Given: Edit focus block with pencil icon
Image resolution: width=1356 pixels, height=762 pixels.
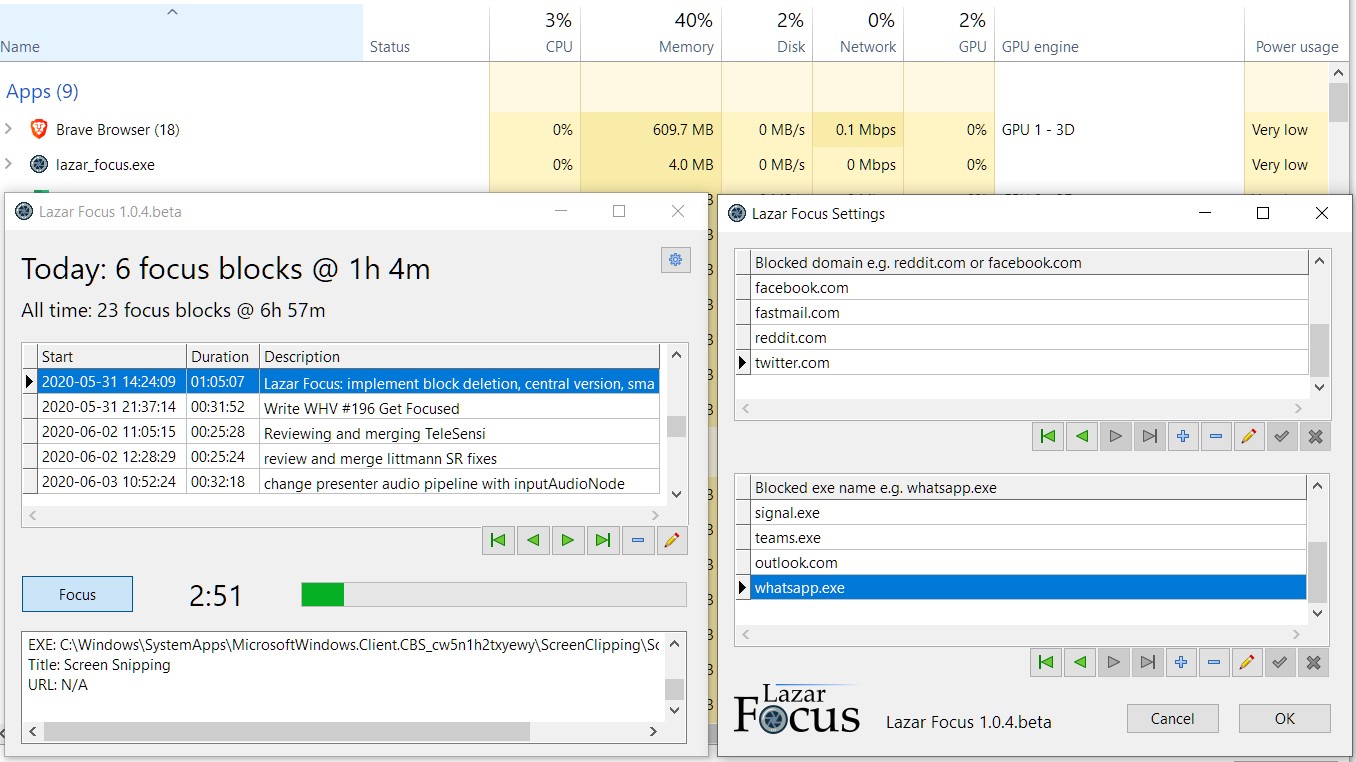Looking at the screenshot, I should pos(672,540).
